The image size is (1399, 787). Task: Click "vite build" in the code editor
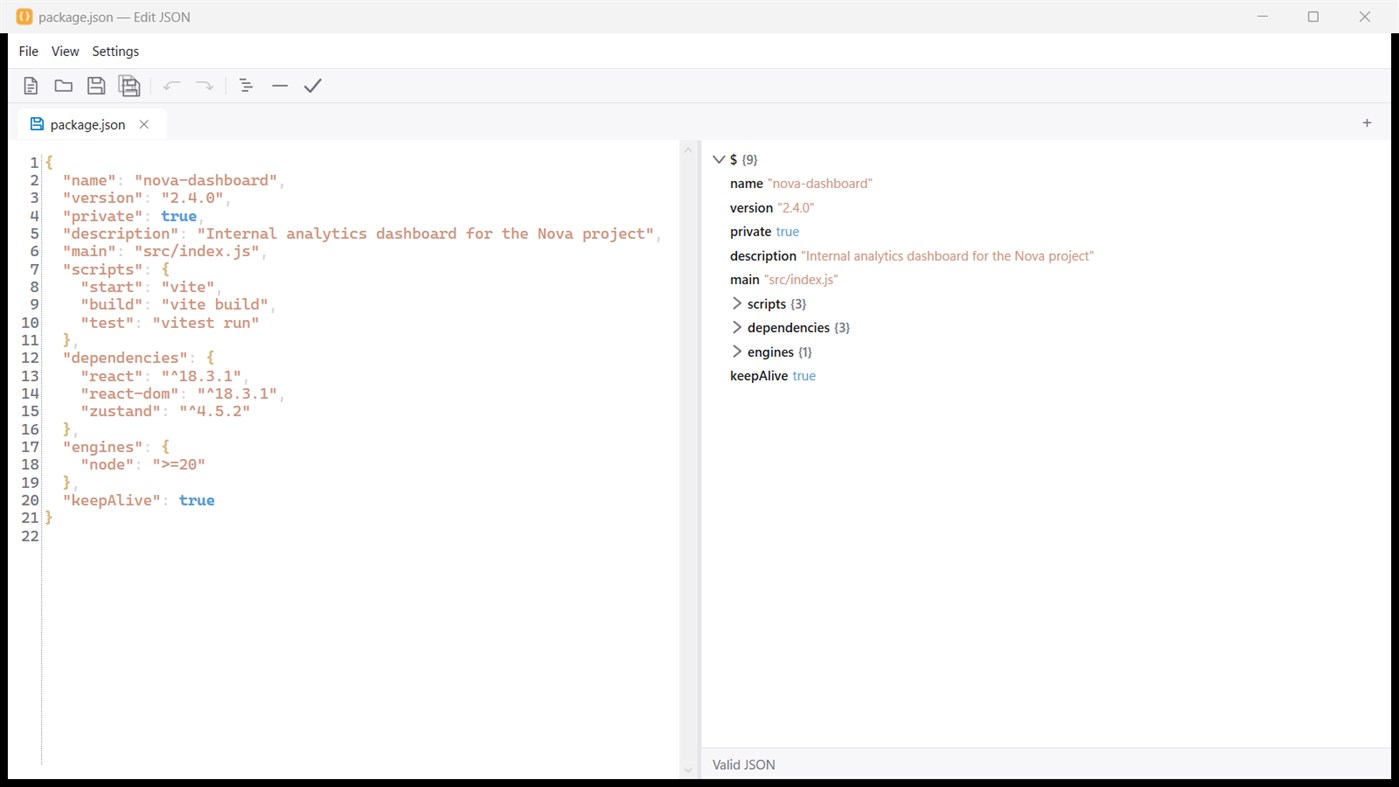click(215, 305)
